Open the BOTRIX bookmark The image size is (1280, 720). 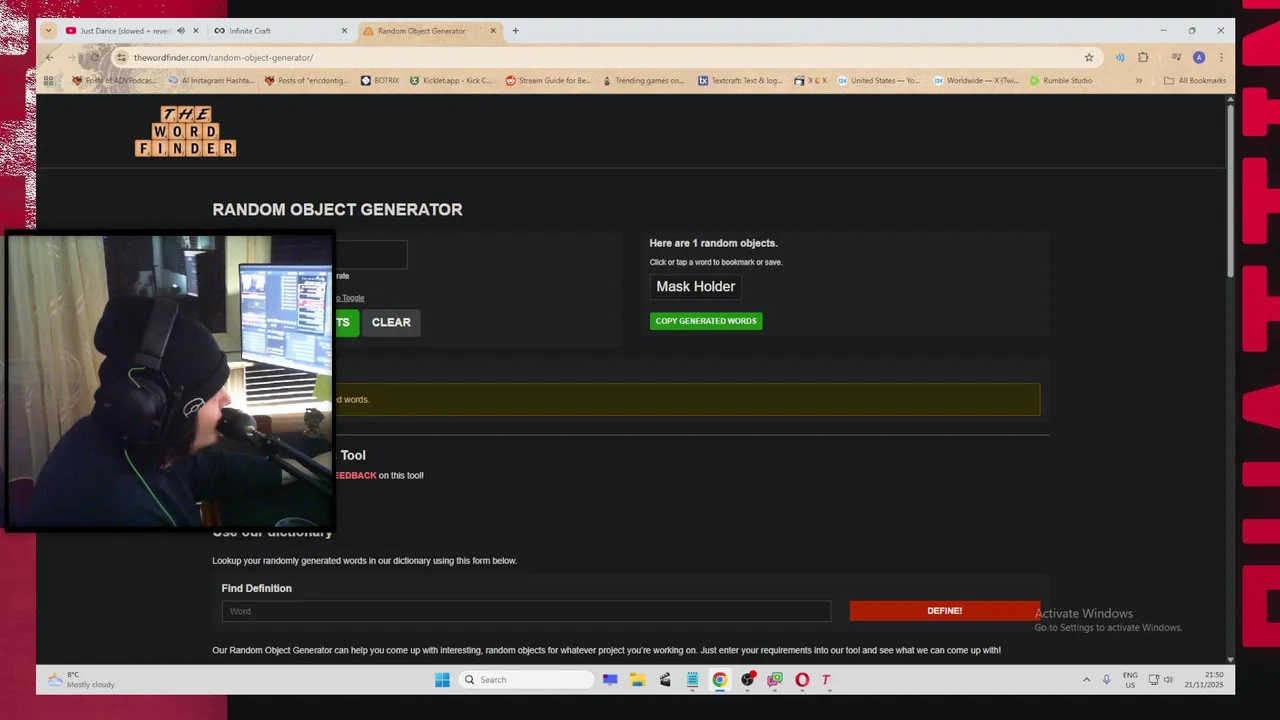pos(380,81)
